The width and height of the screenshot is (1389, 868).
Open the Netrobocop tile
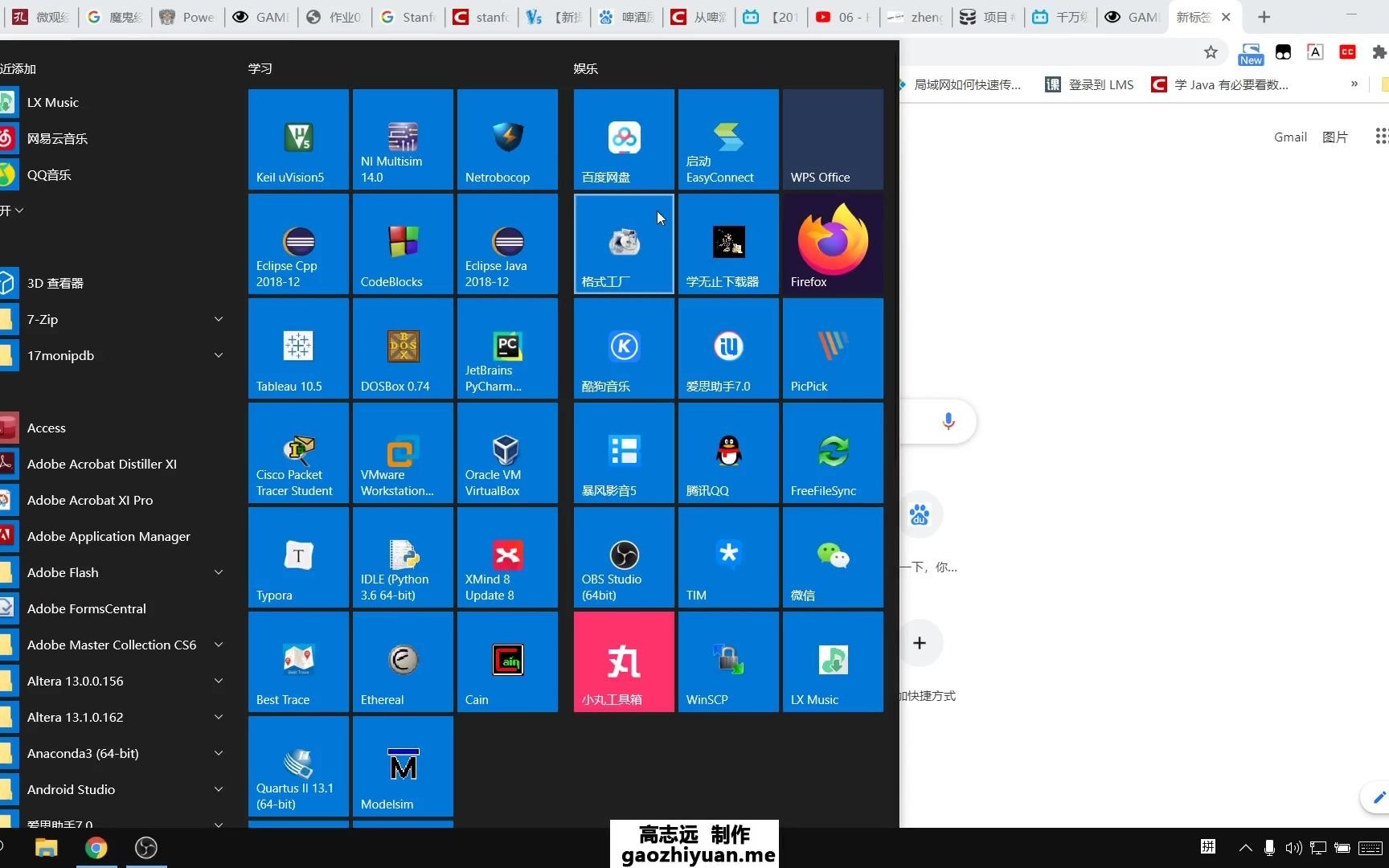tap(507, 139)
